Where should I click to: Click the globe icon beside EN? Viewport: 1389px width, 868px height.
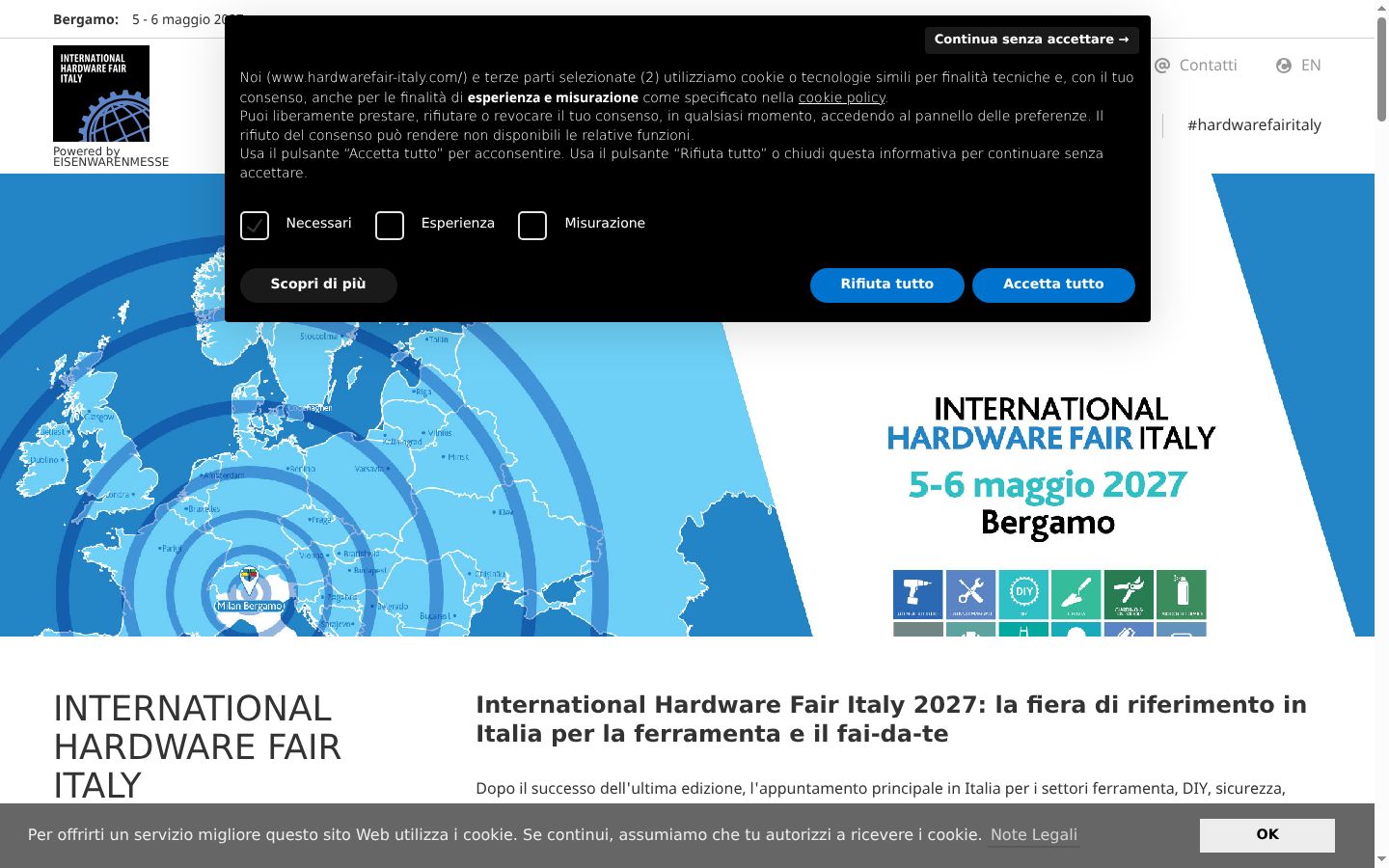coord(1284,66)
